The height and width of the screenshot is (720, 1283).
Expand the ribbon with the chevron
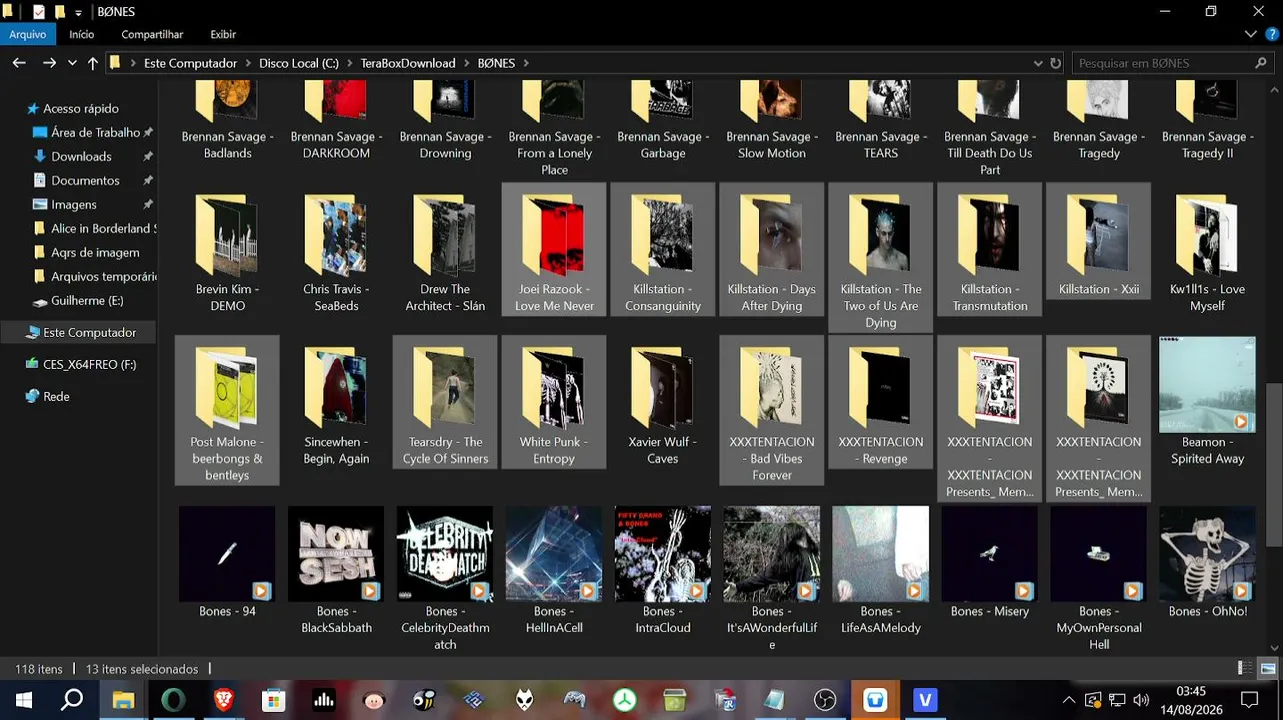pos(1251,34)
